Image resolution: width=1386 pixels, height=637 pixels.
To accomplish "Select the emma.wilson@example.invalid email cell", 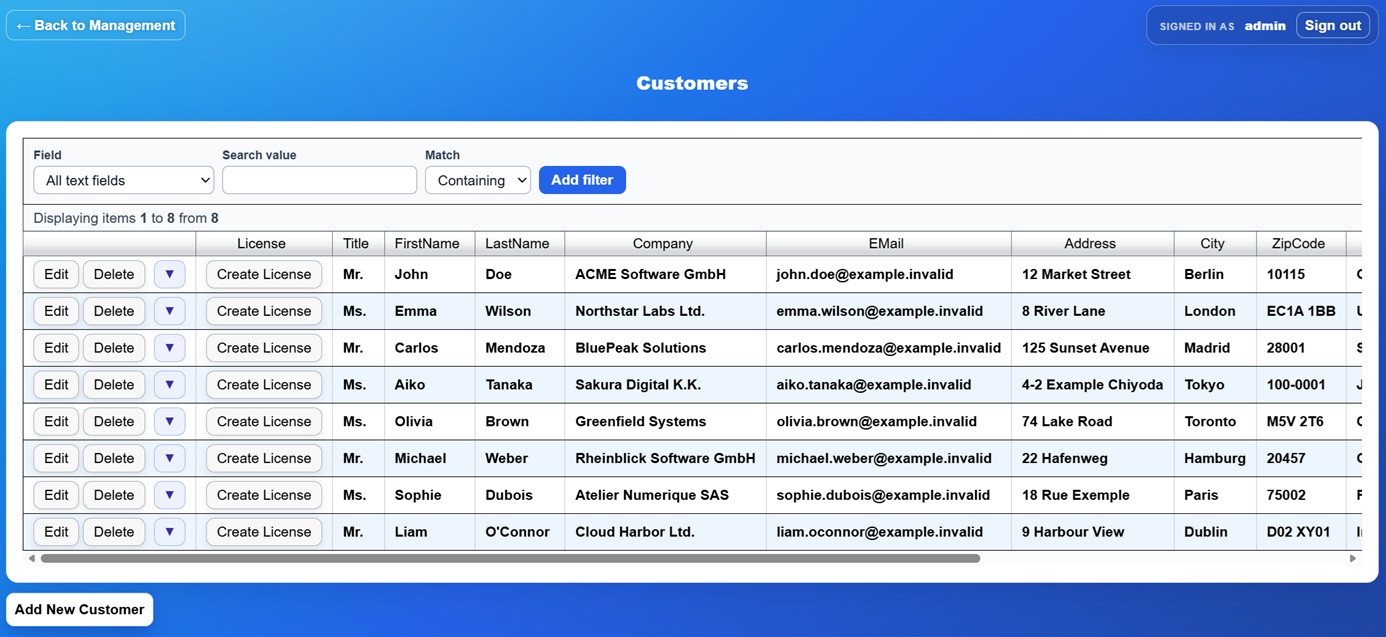I will click(888, 311).
